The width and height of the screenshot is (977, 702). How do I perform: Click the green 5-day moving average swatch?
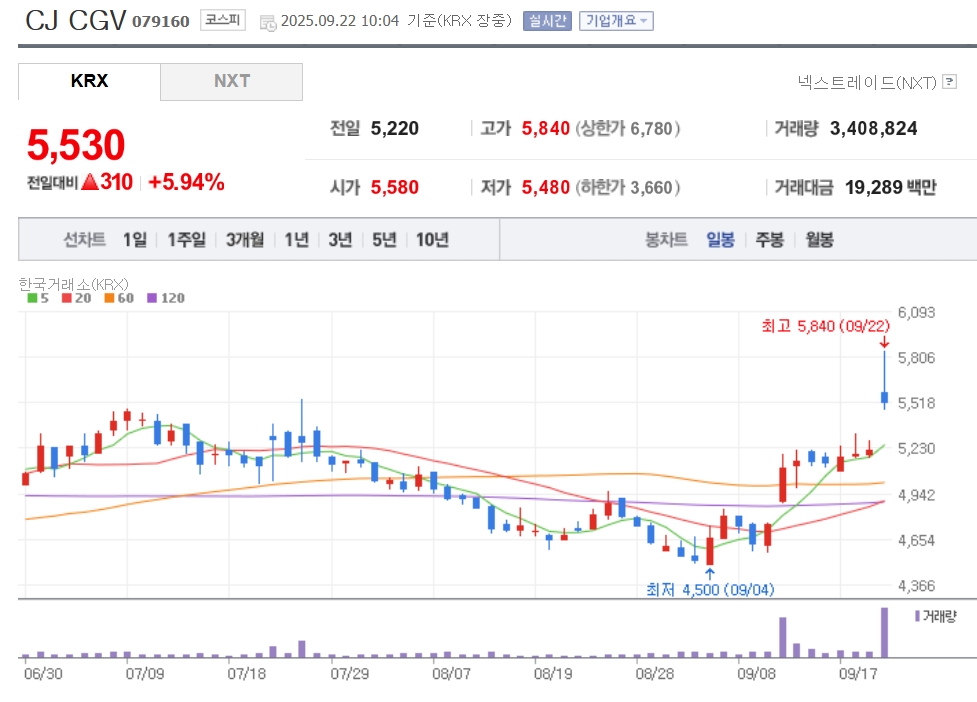[x=32, y=298]
